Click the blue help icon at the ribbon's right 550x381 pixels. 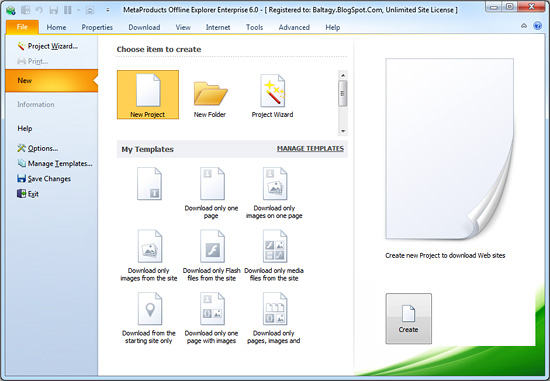tap(537, 26)
